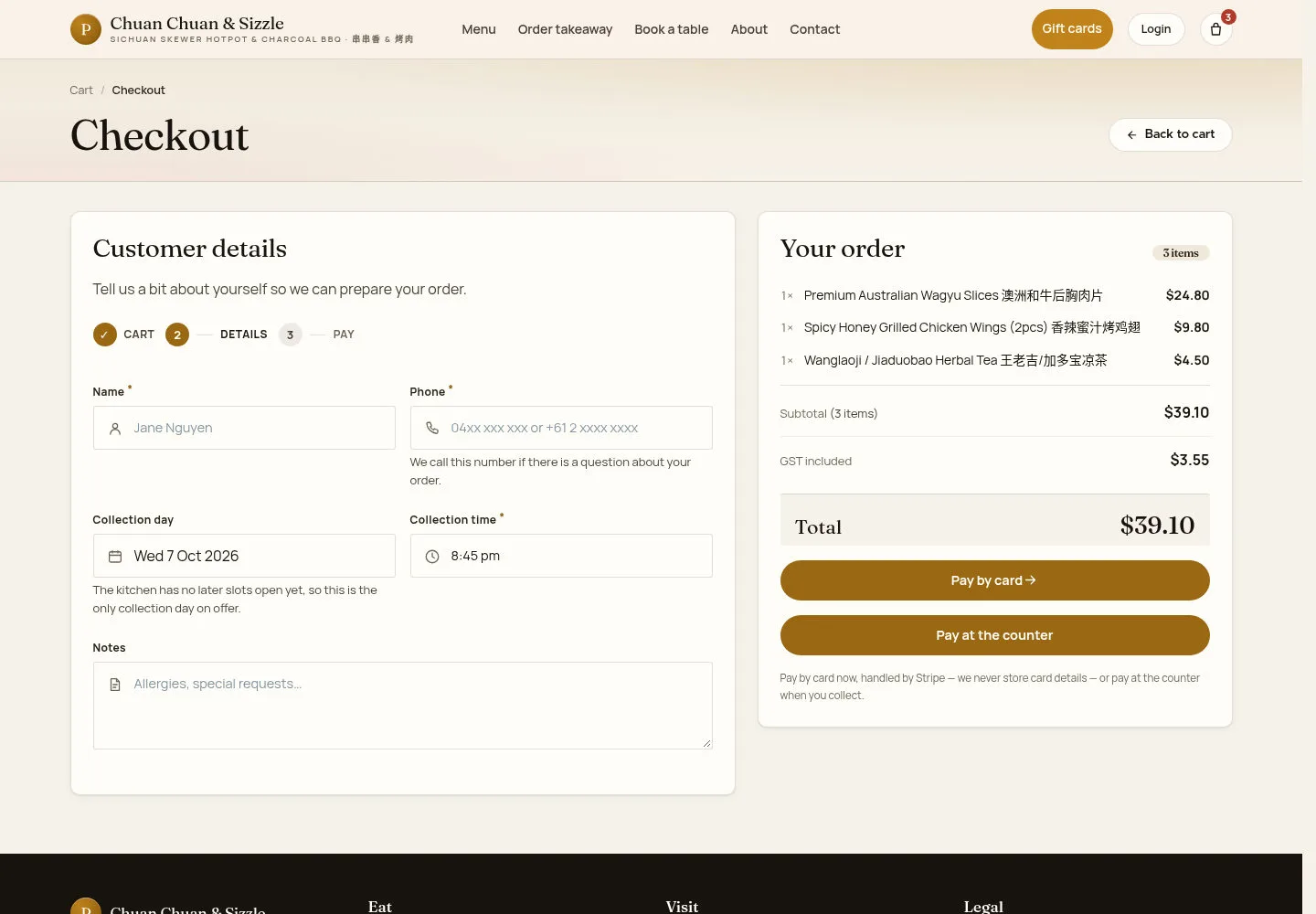This screenshot has height=914, width=1316.
Task: Click the Login button
Action: coord(1156,29)
